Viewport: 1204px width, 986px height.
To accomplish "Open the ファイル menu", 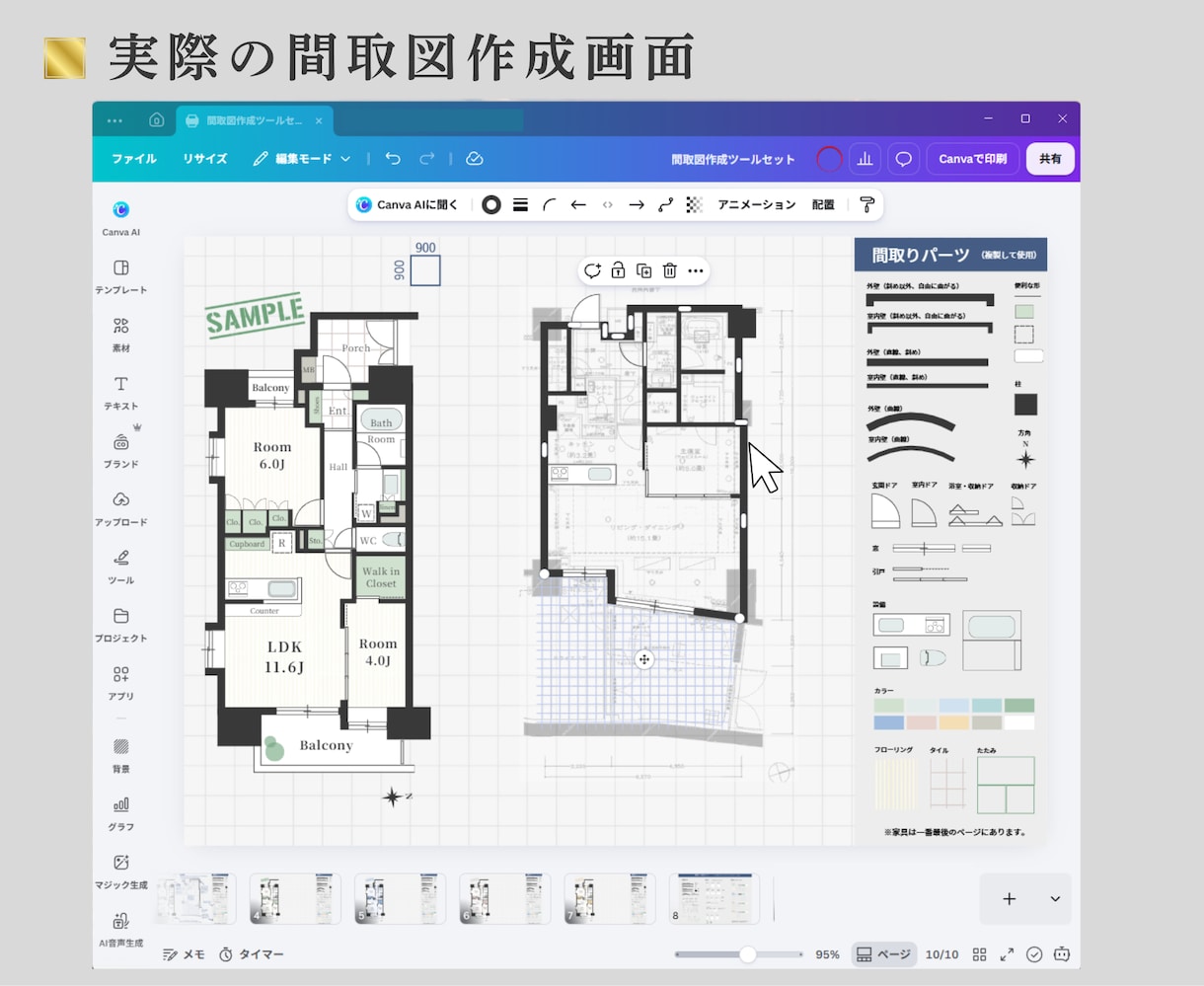I will [x=134, y=159].
